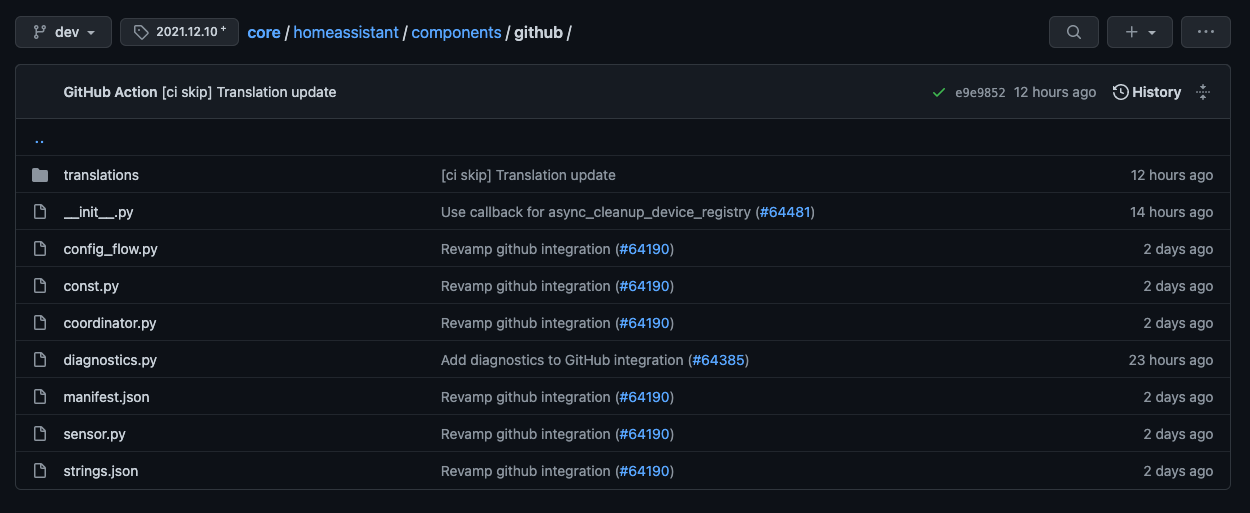Click the expand file tree icon

point(1203,92)
